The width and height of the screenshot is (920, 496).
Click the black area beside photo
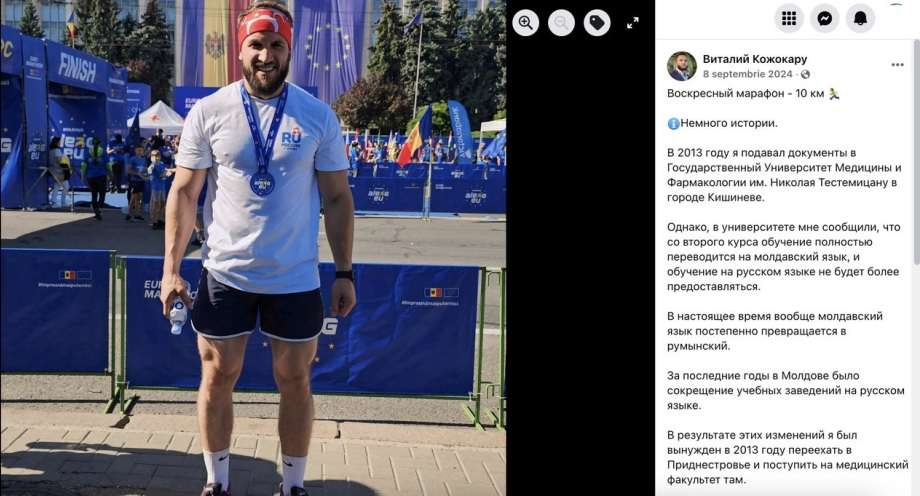pos(580,264)
